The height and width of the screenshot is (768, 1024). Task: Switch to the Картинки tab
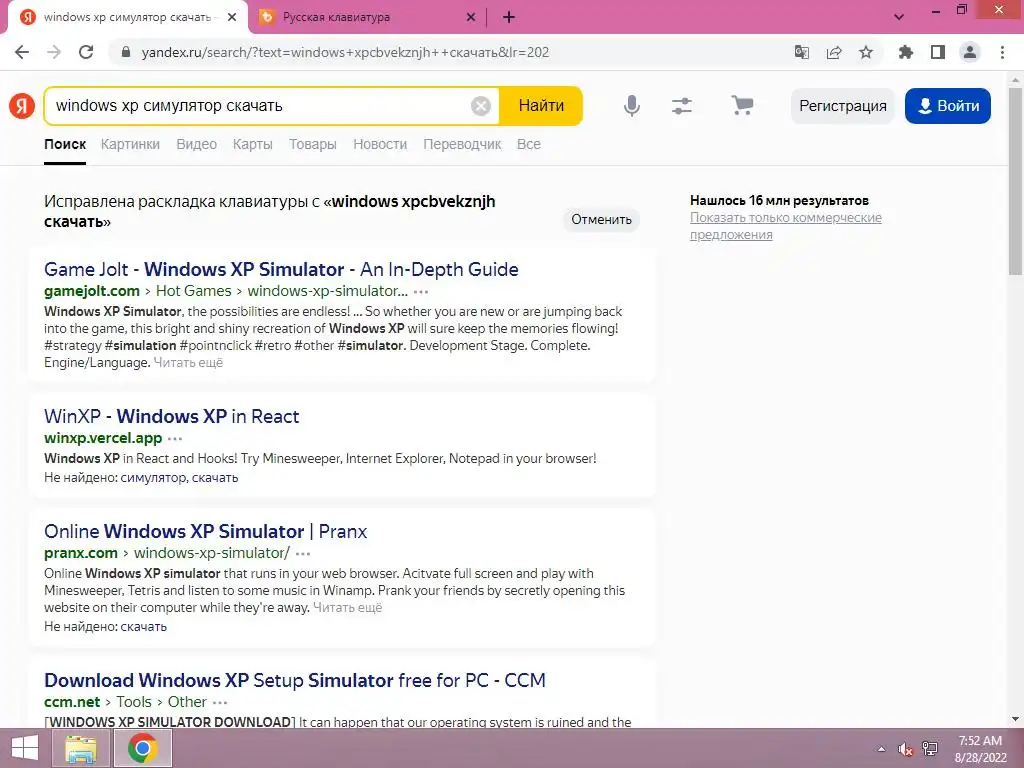(x=130, y=144)
